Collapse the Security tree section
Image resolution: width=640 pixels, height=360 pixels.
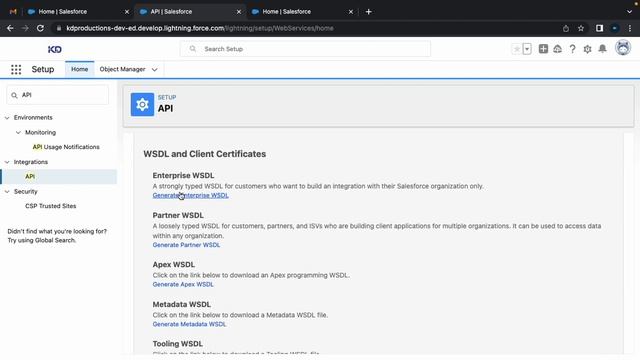pos(7,191)
